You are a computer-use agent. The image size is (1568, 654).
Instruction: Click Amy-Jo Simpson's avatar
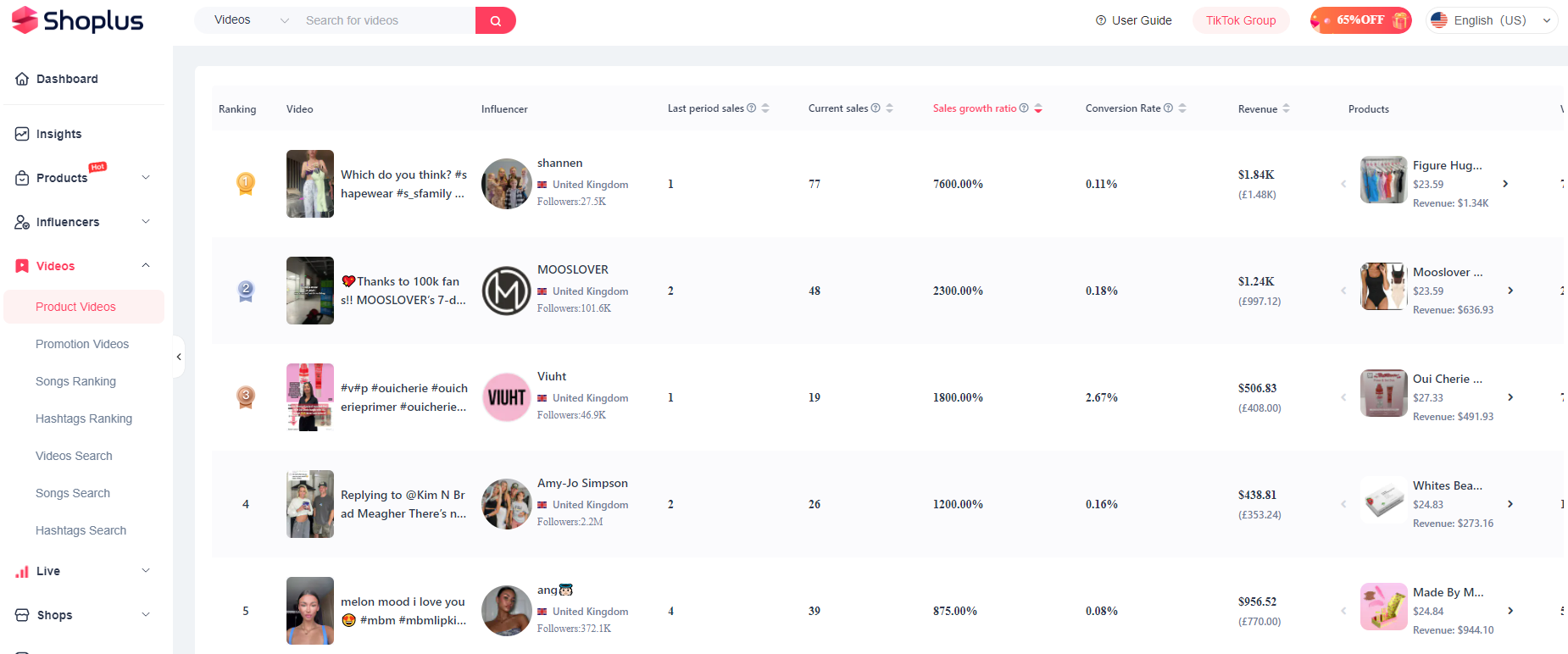[507, 504]
